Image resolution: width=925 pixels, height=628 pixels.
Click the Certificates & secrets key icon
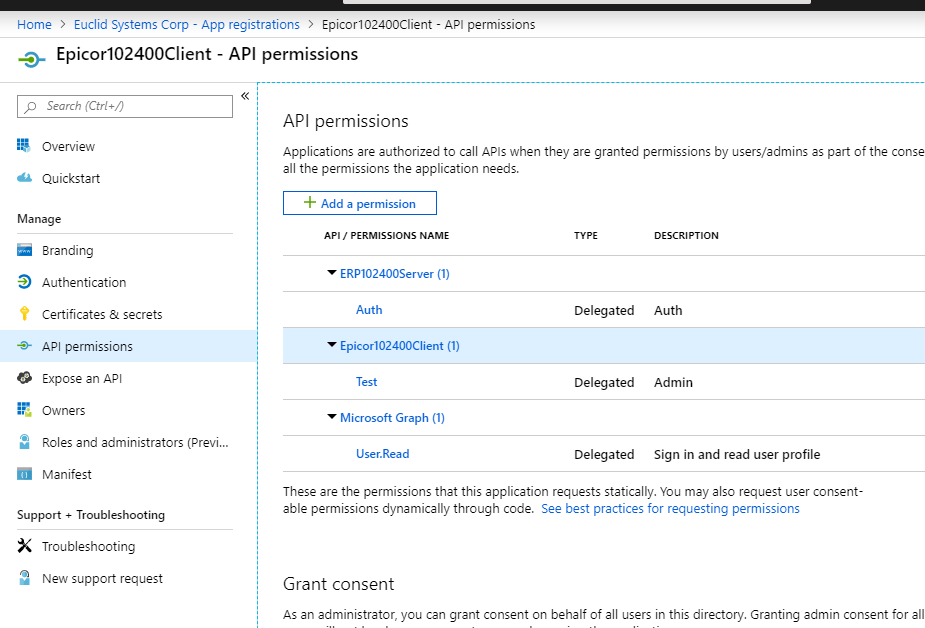pyautogui.click(x=24, y=314)
